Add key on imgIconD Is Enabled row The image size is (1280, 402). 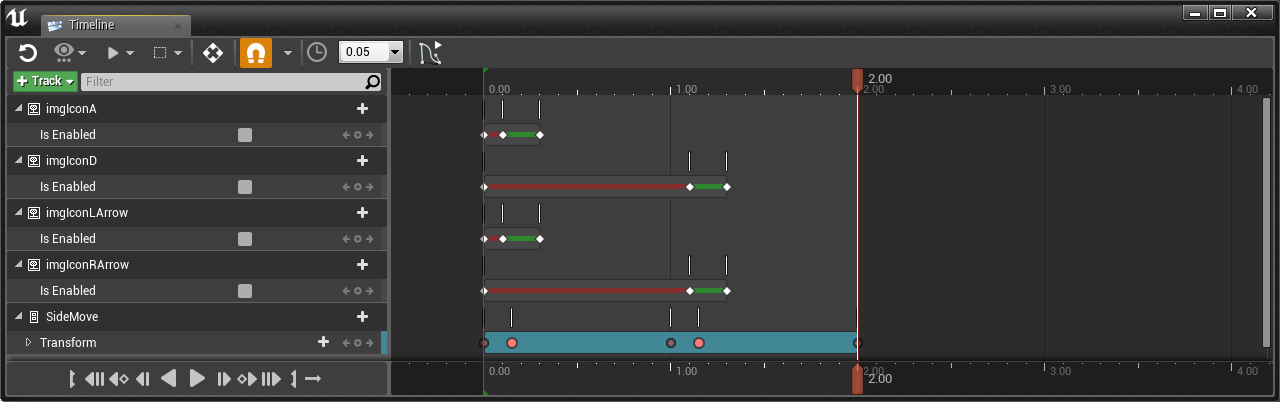point(357,187)
